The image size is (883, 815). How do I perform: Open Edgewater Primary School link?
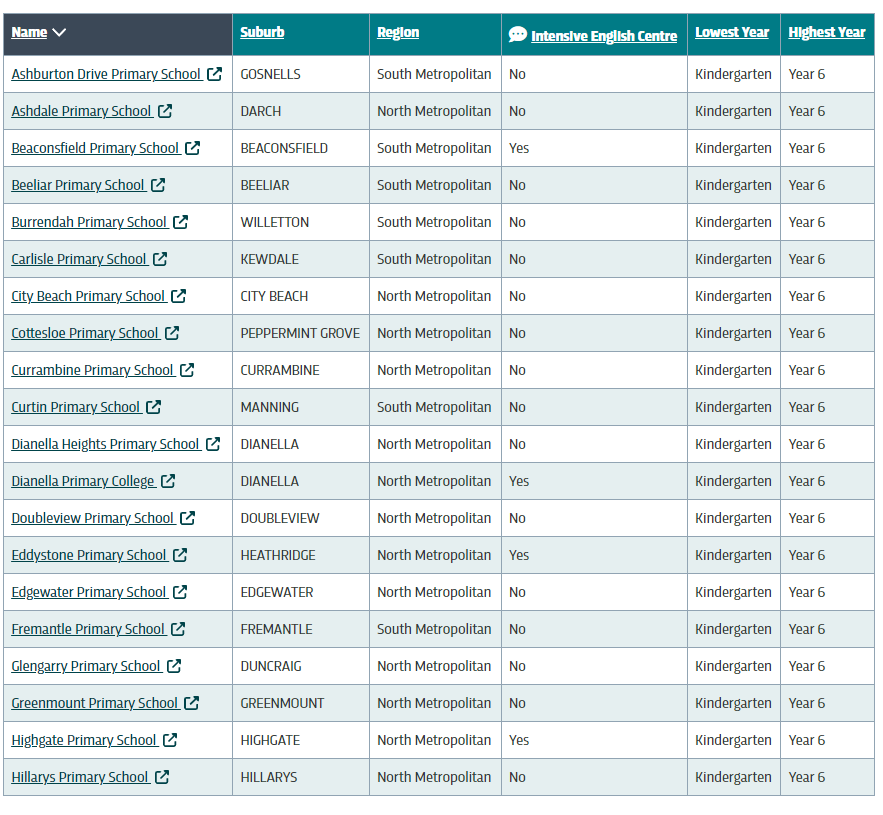pyautogui.click(x=89, y=592)
